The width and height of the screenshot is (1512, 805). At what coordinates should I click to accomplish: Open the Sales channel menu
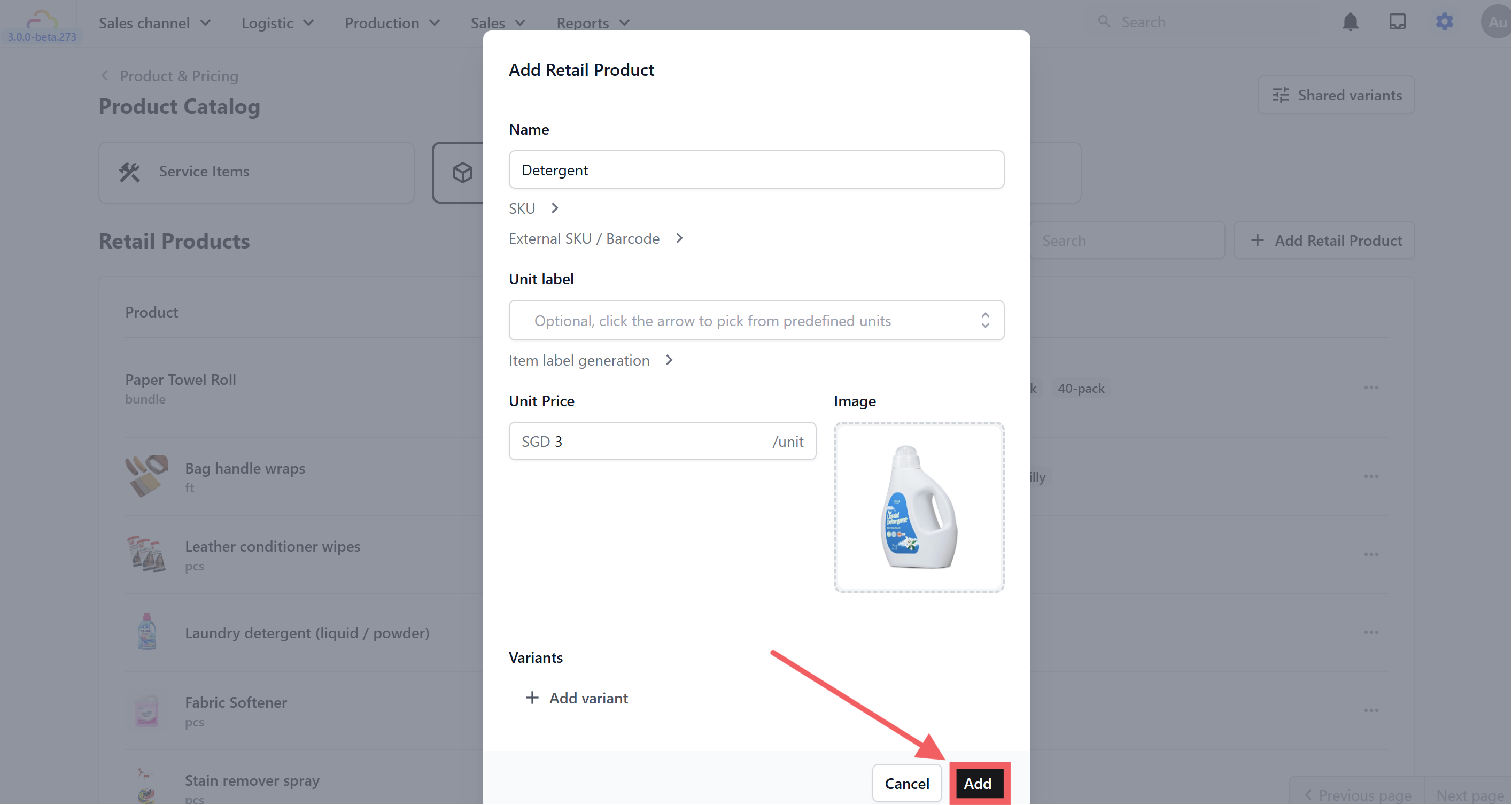point(154,23)
